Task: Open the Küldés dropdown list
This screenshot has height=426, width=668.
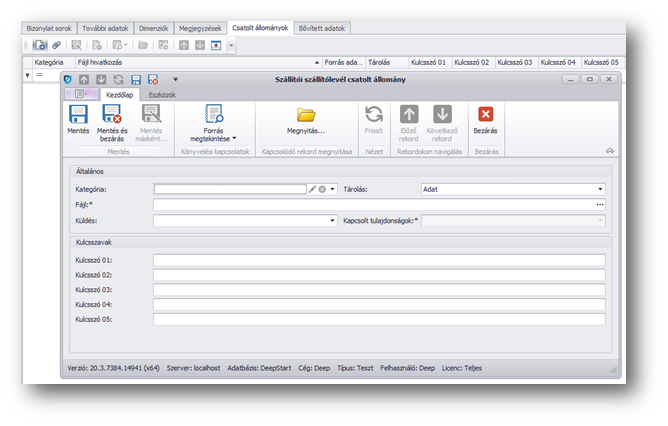Action: click(x=332, y=220)
